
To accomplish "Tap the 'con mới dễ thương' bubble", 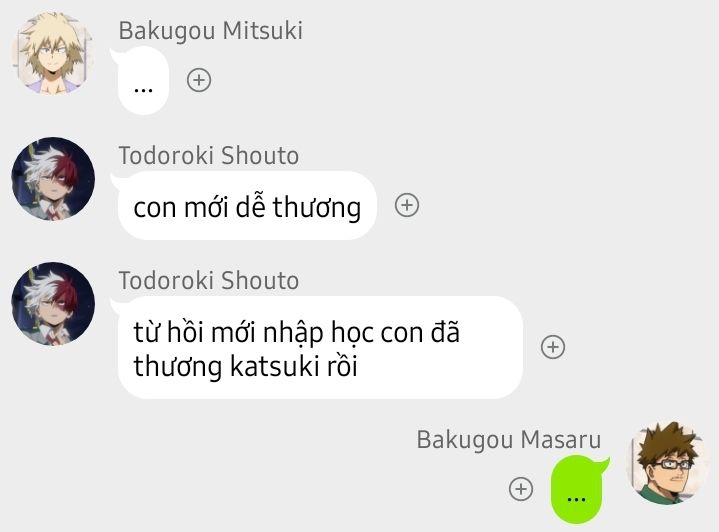I will point(244,205).
